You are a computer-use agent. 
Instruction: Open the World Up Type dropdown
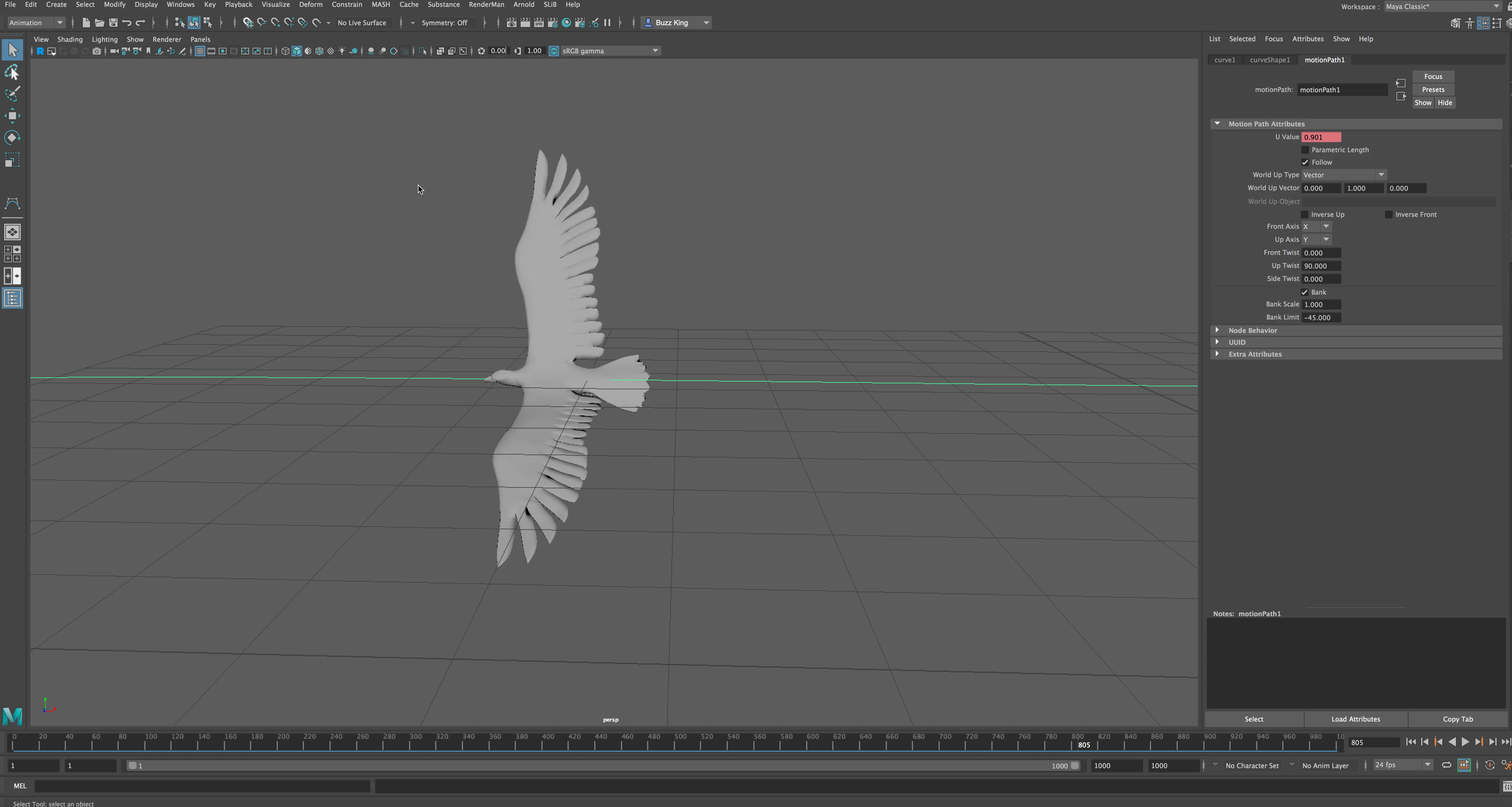pyautogui.click(x=1343, y=175)
